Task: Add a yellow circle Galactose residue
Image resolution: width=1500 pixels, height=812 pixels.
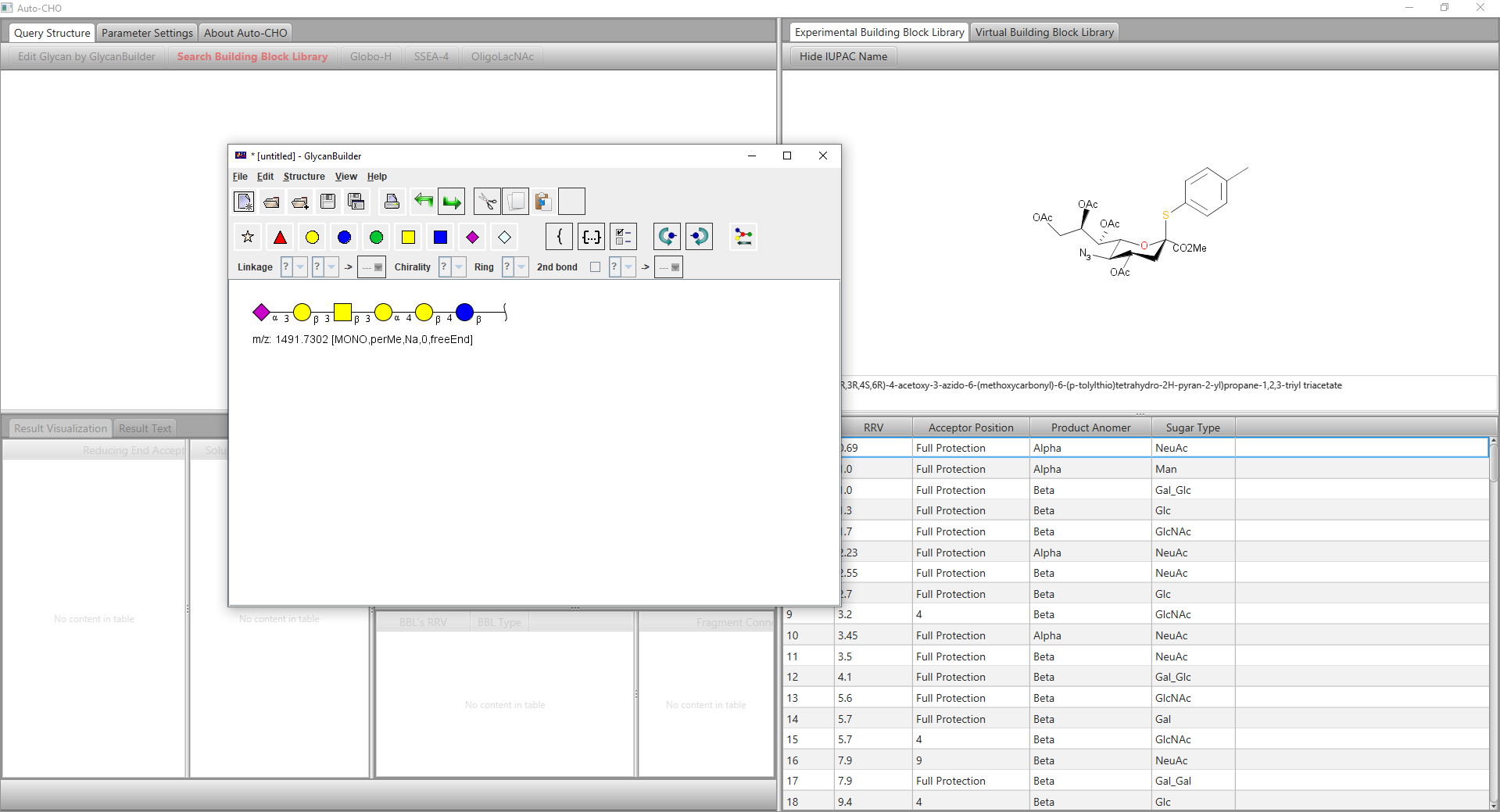Action: (x=312, y=238)
